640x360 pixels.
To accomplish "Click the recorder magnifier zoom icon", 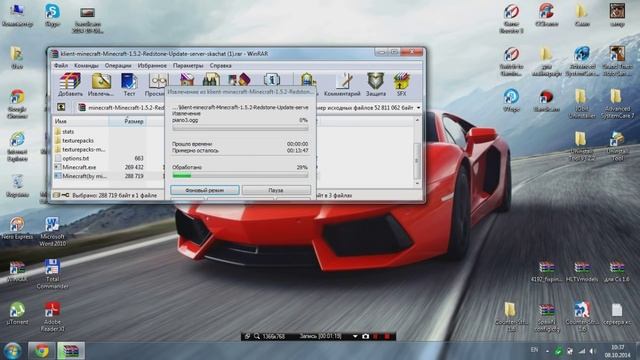I will pyautogui.click(x=257, y=336).
